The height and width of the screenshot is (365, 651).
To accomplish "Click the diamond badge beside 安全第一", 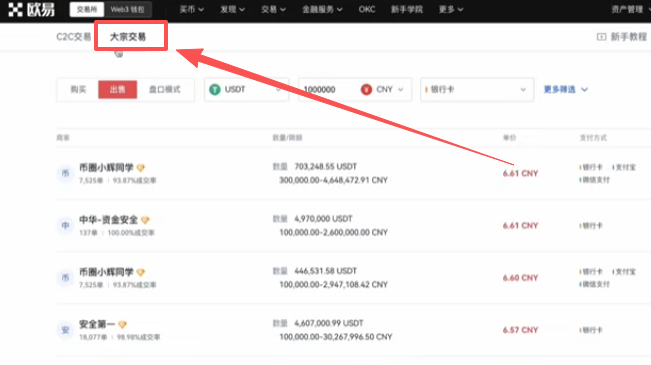I will click(122, 324).
